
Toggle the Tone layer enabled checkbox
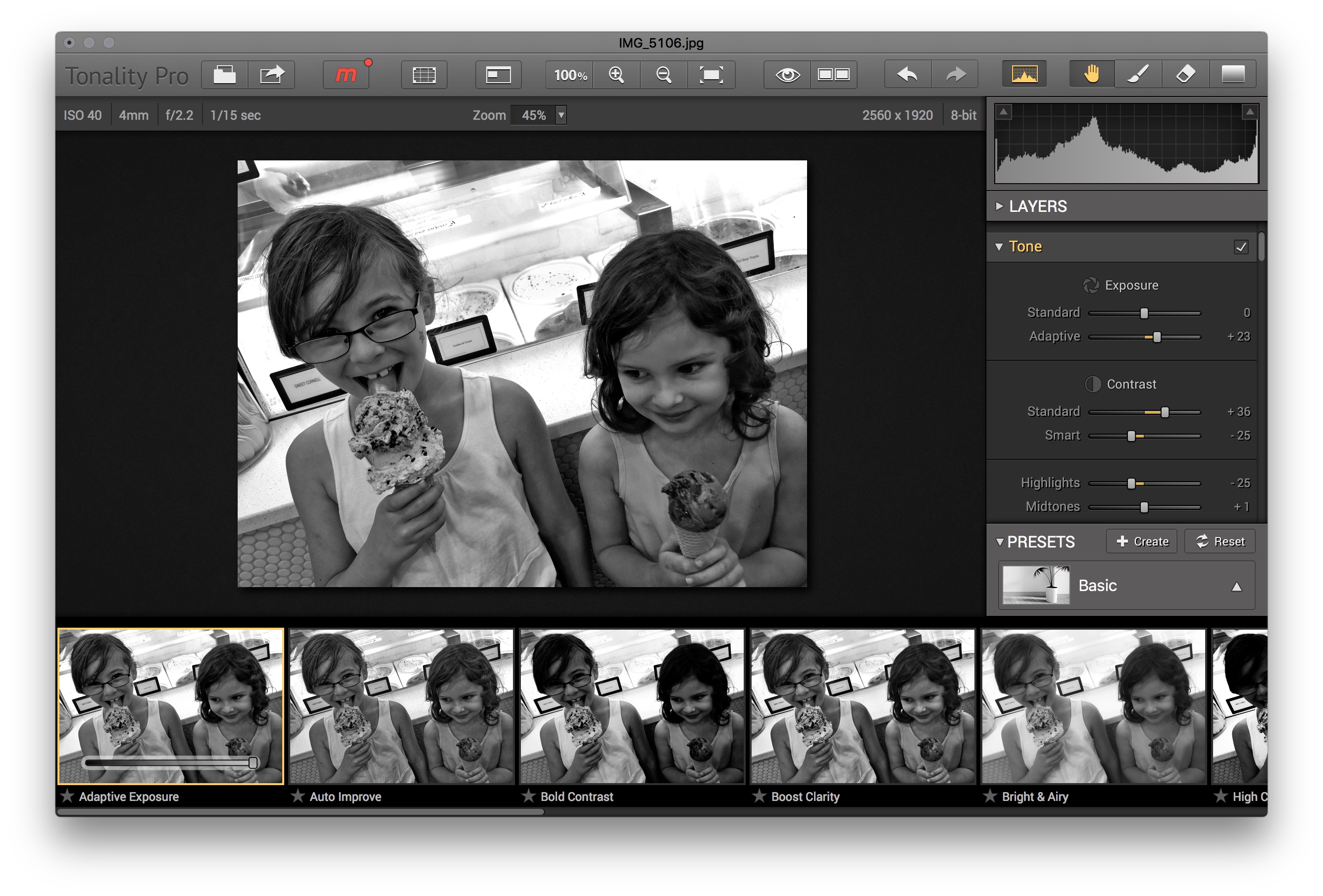(1241, 247)
